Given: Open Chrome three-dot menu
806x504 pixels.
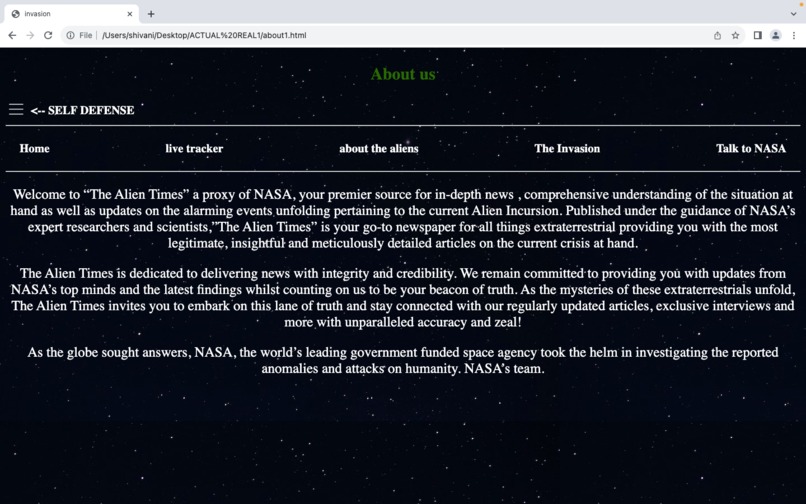Looking at the screenshot, I should tap(794, 35).
